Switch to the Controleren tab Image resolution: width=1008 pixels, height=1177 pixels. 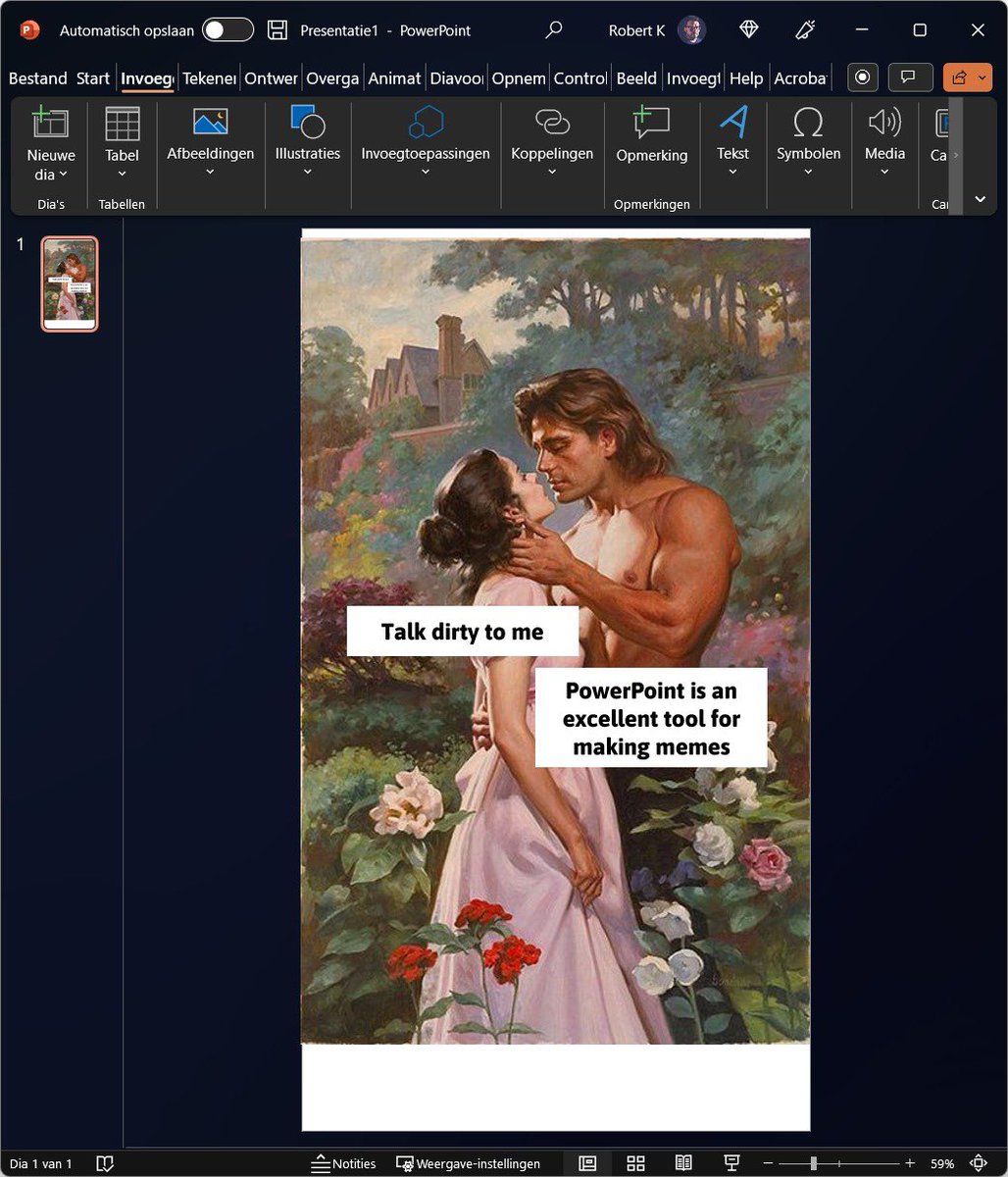pos(580,78)
